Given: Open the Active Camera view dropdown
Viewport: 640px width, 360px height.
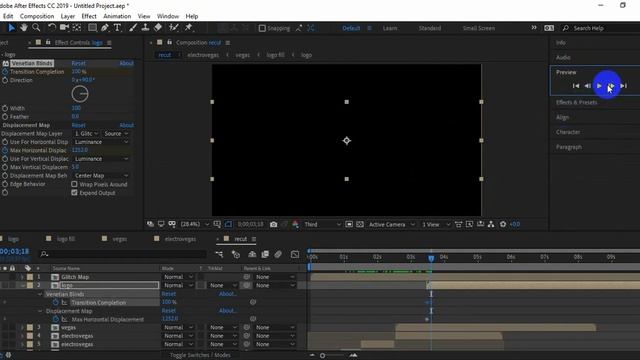Looking at the screenshot, I should [391, 224].
